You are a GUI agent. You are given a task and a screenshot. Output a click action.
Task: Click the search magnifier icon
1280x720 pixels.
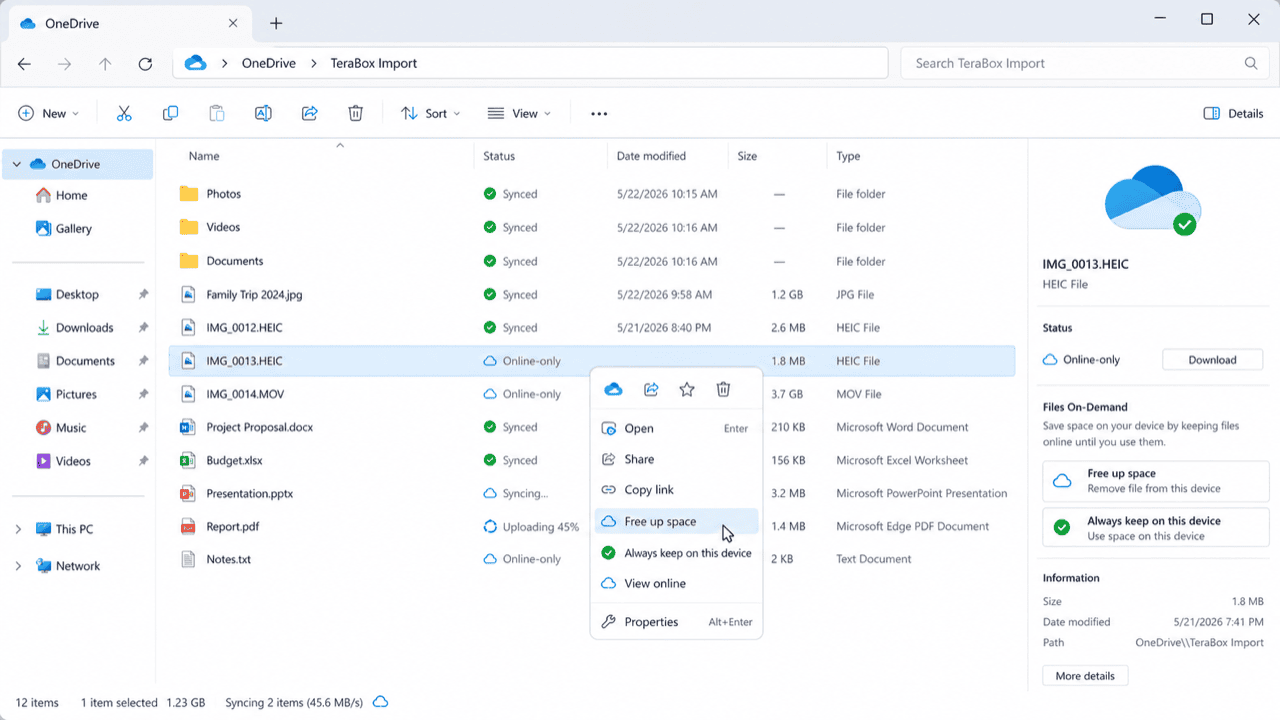coord(1251,63)
